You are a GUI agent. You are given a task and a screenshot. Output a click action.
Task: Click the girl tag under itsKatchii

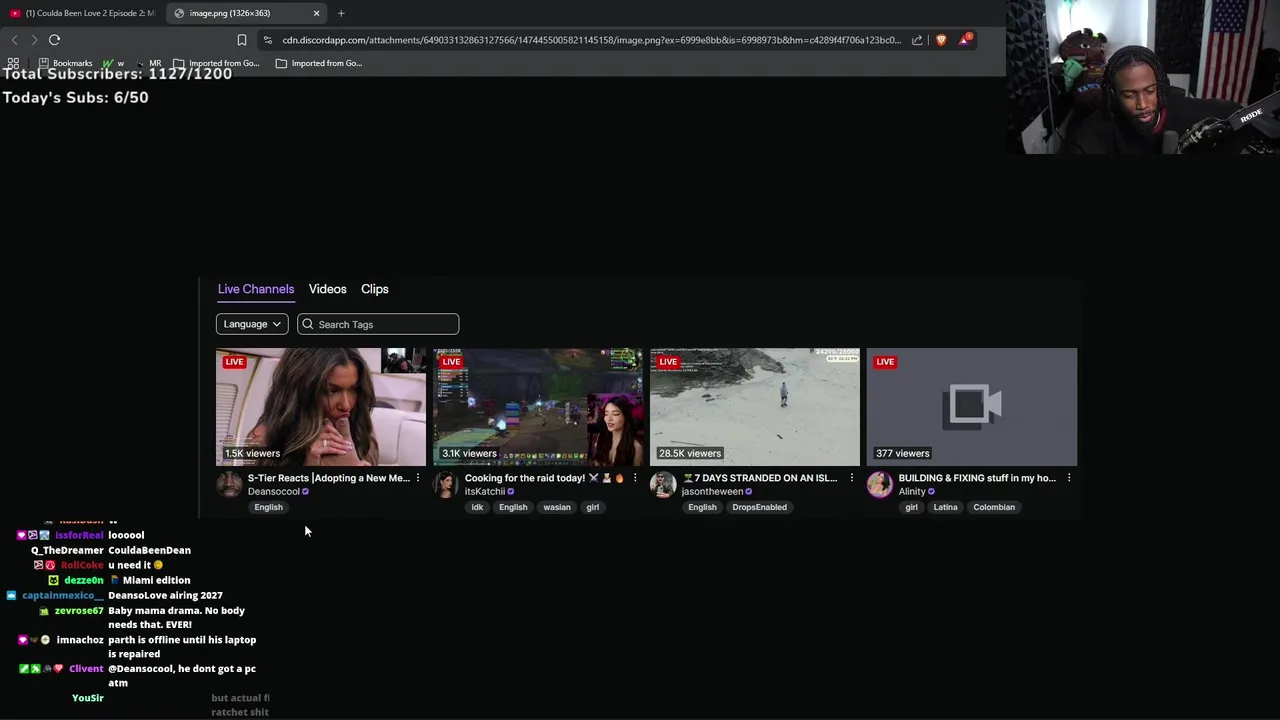[x=593, y=507]
